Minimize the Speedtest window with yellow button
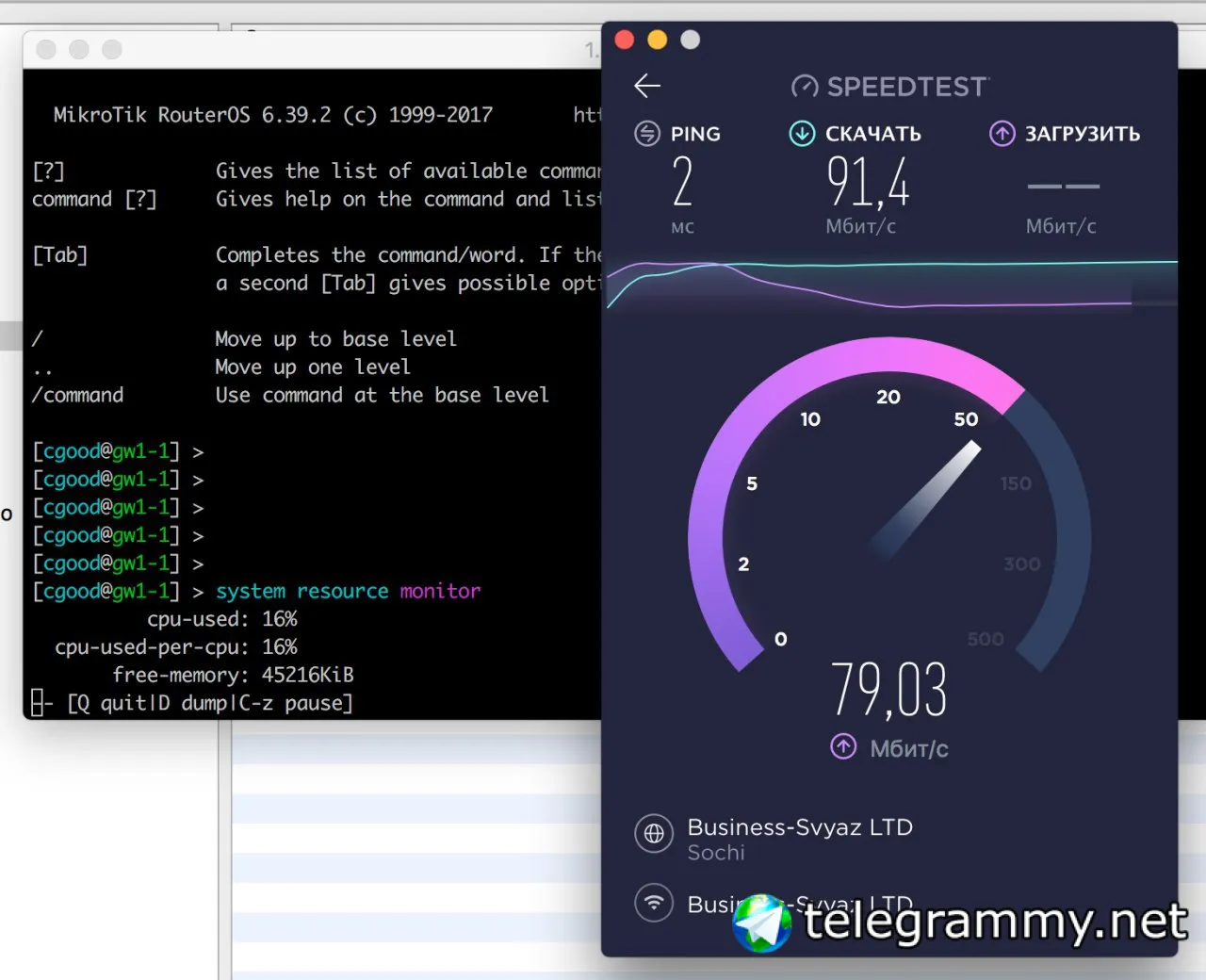This screenshot has width=1206, height=980. [658, 40]
